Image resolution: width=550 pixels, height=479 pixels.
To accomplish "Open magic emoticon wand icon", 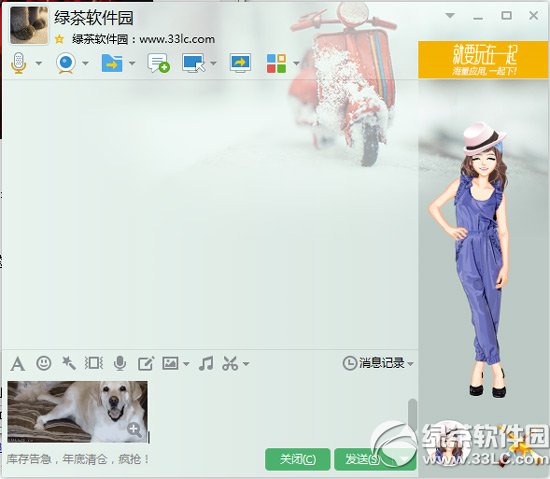I will [x=69, y=363].
